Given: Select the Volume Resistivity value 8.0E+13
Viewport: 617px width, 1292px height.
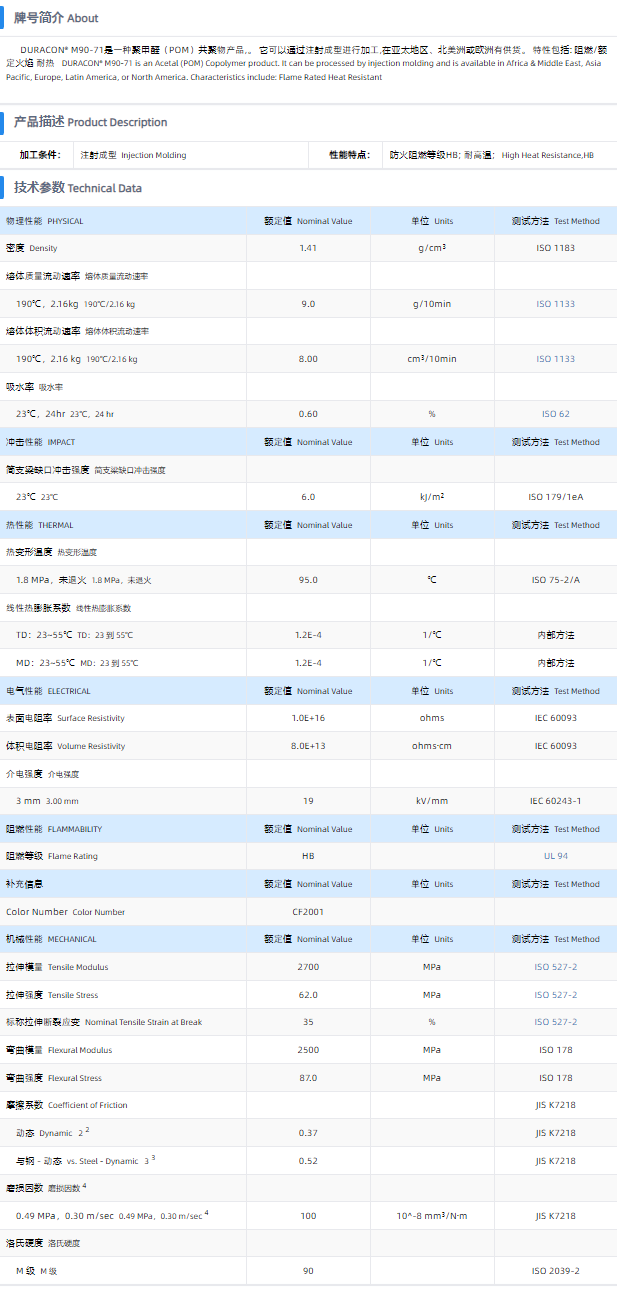Looking at the screenshot, I should pos(308,746).
